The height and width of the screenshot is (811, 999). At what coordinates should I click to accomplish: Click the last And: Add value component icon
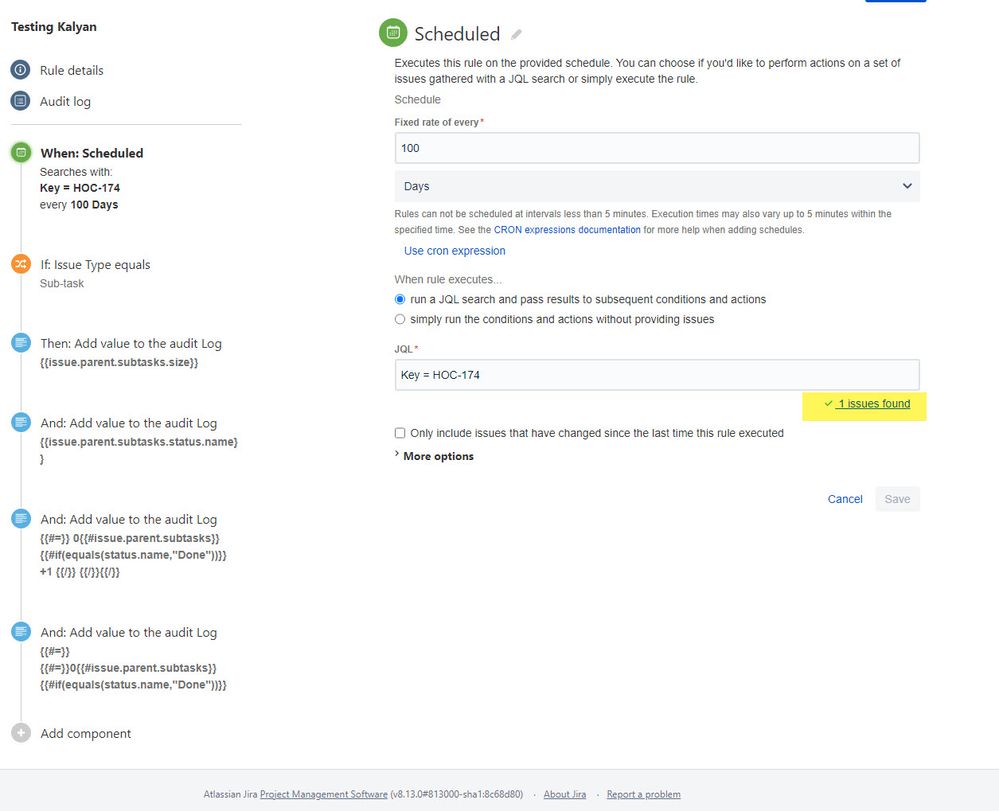[x=21, y=631]
